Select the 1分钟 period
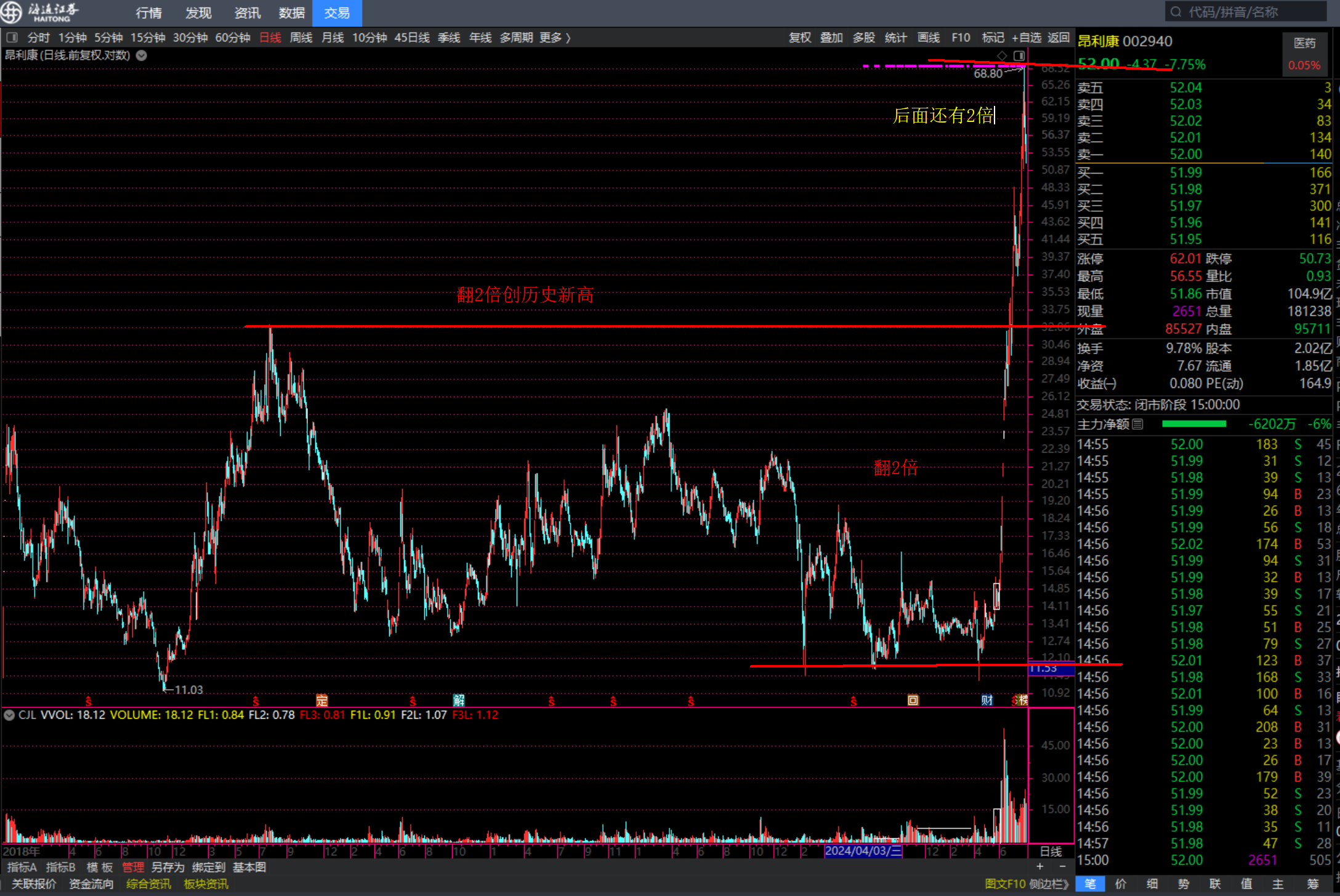Image resolution: width=1340 pixels, height=896 pixels. click(x=73, y=38)
